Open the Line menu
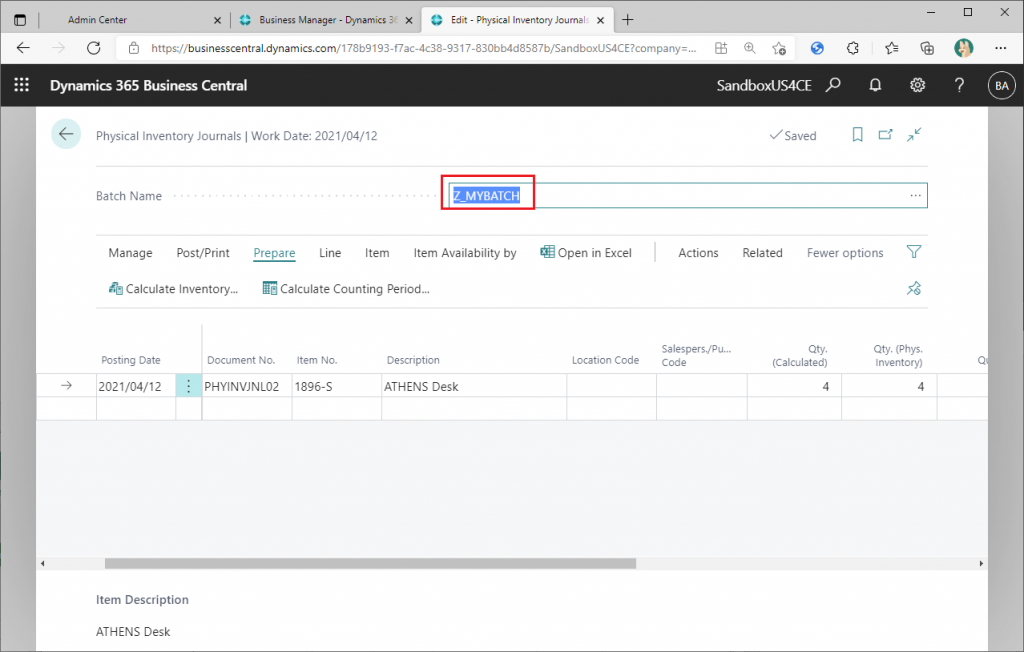This screenshot has height=652, width=1024. tap(330, 253)
